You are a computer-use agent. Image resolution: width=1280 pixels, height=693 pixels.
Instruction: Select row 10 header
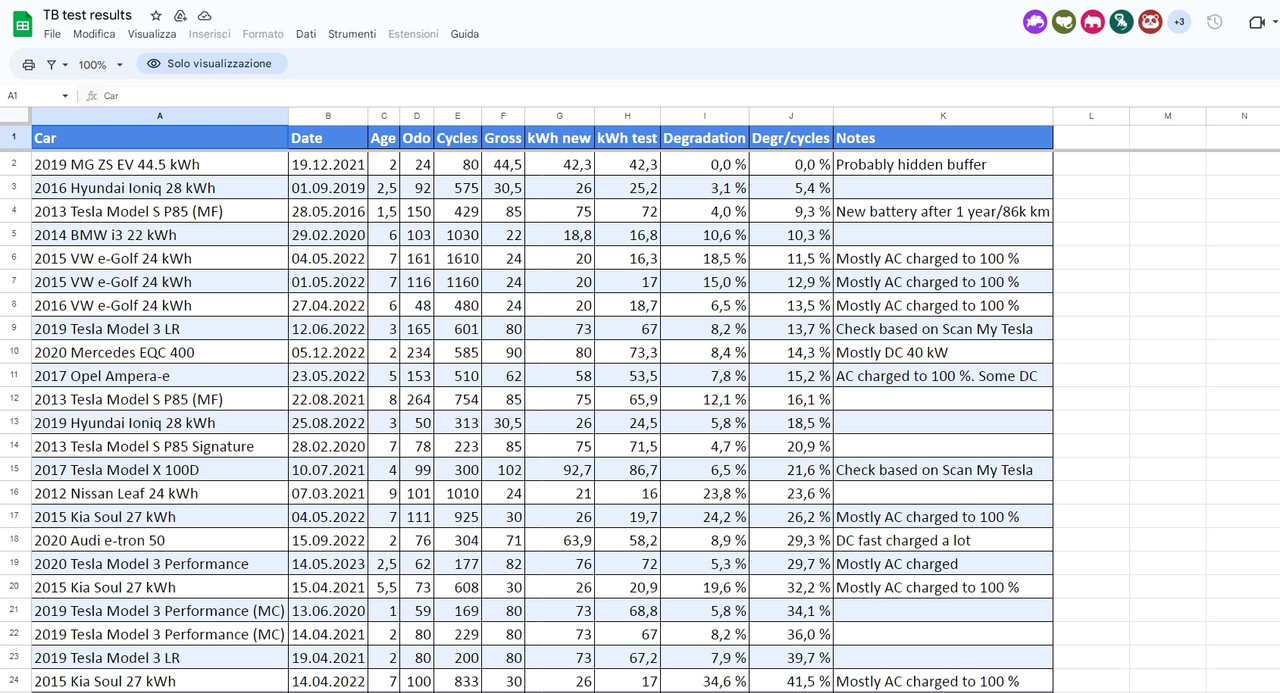coord(15,352)
